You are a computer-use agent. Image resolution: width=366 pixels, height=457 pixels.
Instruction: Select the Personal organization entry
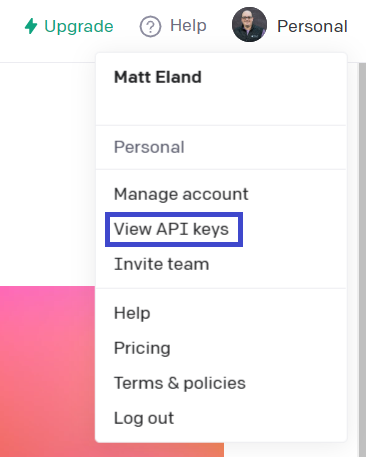pyautogui.click(x=149, y=147)
